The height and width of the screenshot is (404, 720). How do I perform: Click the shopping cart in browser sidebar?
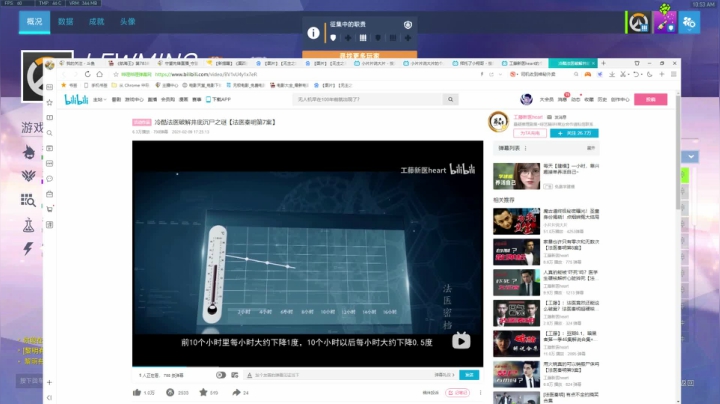(50, 209)
